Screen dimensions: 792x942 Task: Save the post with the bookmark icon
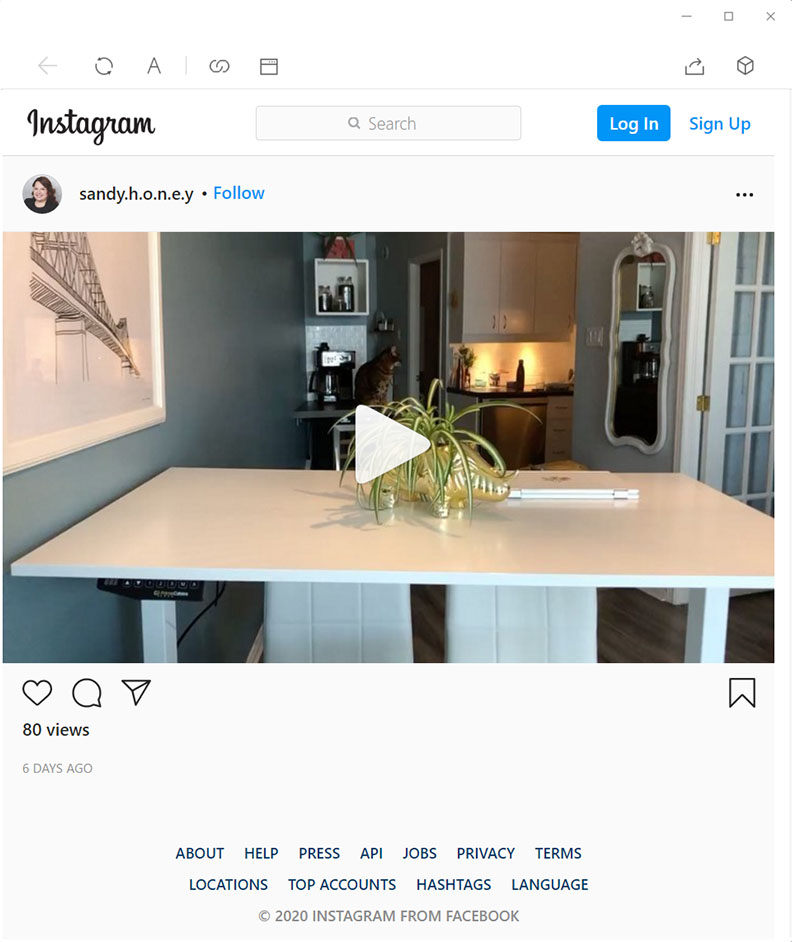tap(742, 693)
